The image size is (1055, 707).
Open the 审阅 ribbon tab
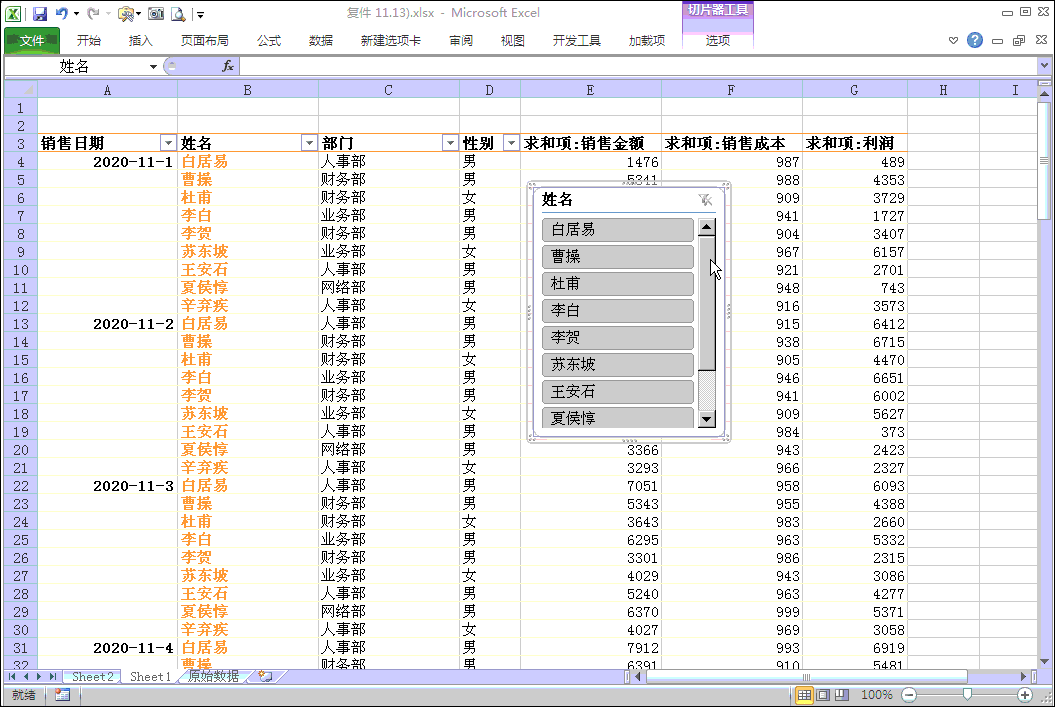(461, 40)
